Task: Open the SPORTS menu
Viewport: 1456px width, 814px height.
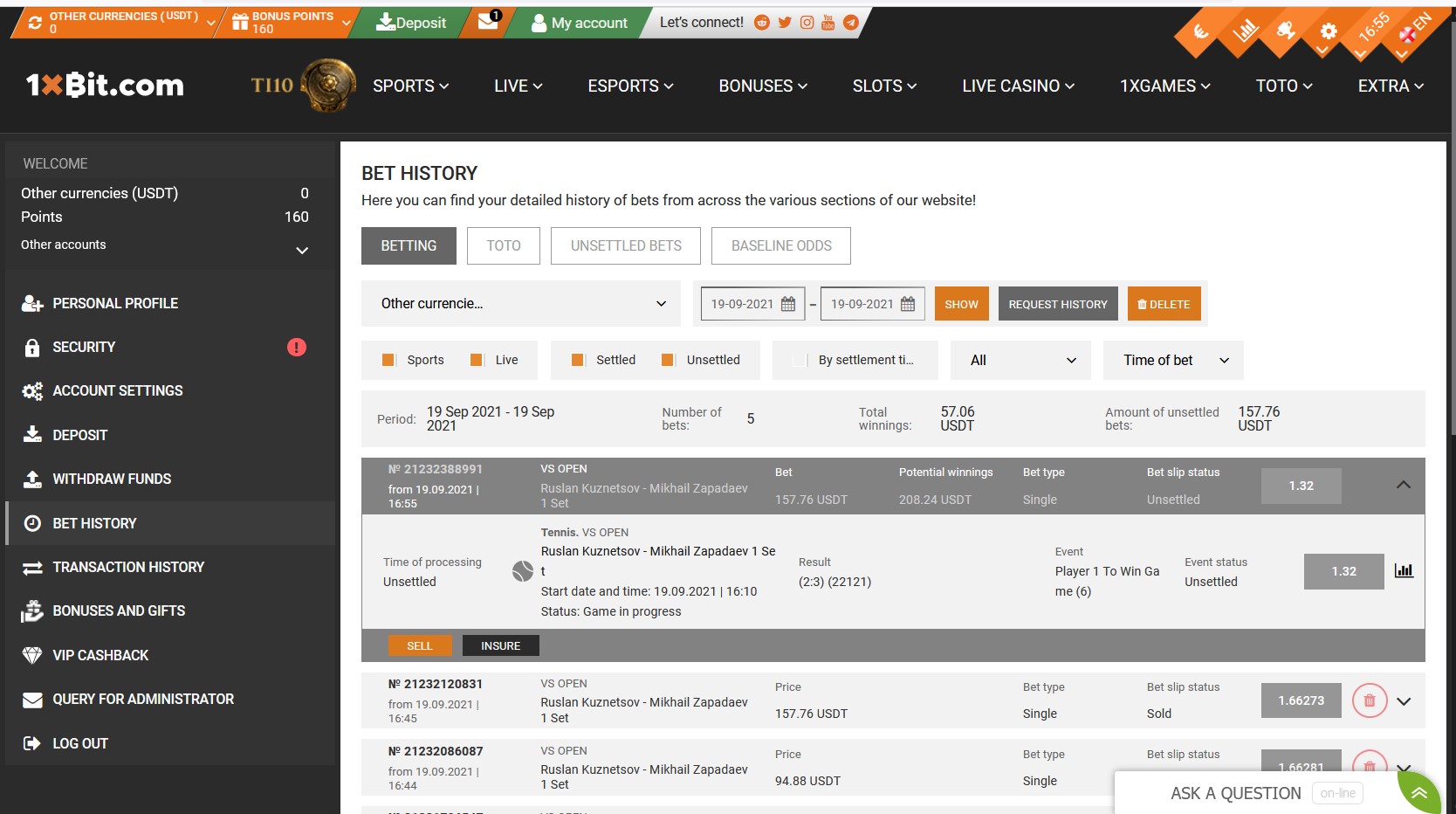Action: 410,86
